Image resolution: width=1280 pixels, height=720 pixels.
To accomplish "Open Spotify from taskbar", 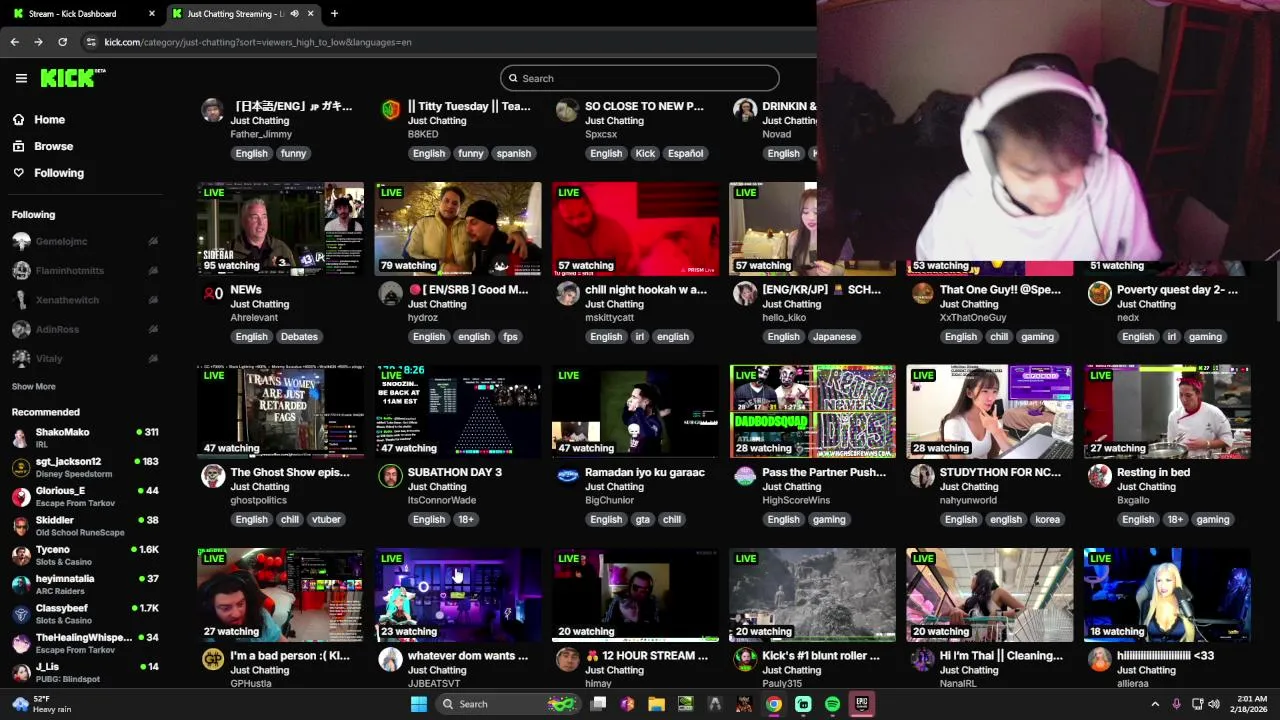I will (x=832, y=704).
